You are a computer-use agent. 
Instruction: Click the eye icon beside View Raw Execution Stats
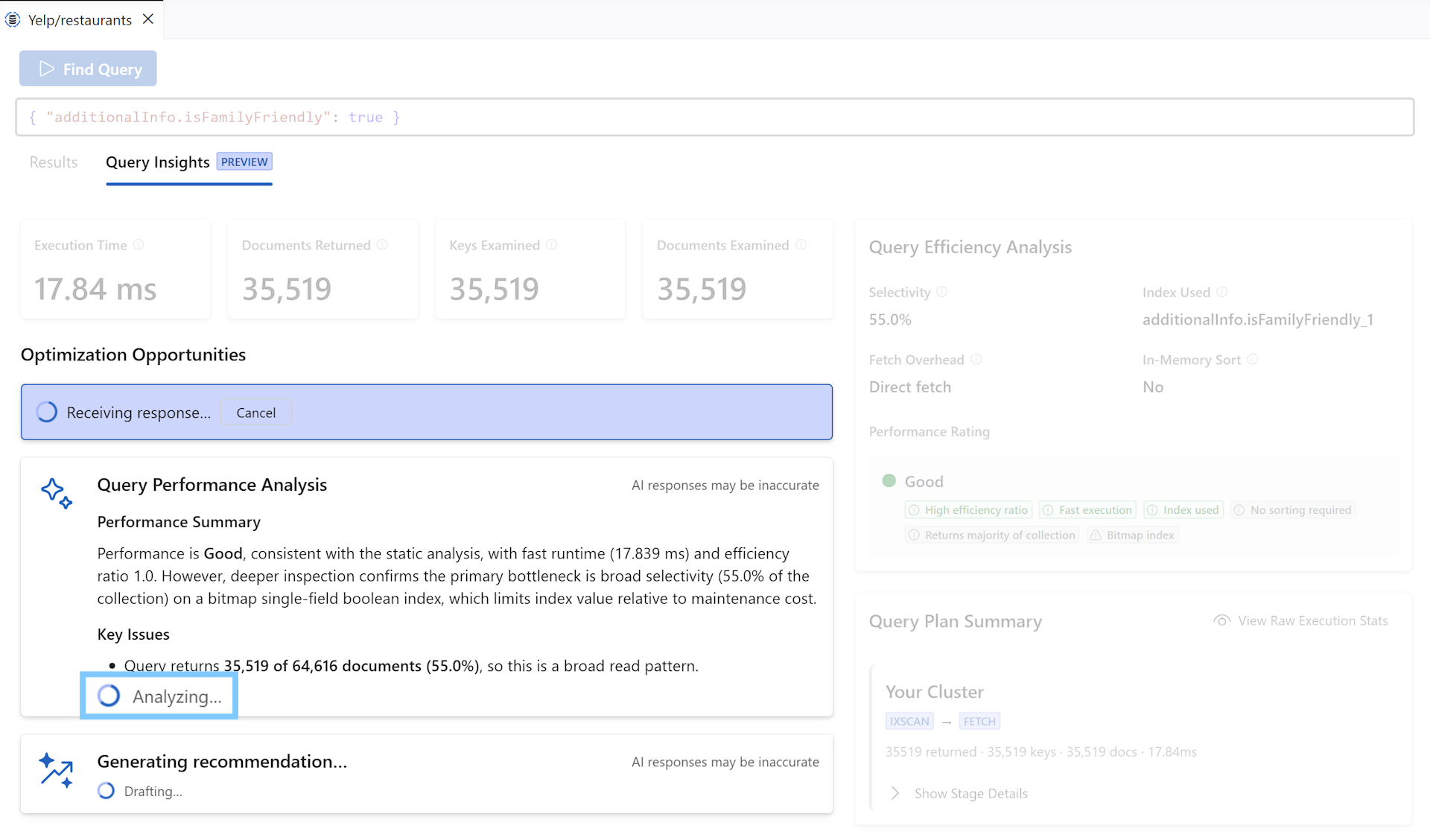tap(1221, 620)
